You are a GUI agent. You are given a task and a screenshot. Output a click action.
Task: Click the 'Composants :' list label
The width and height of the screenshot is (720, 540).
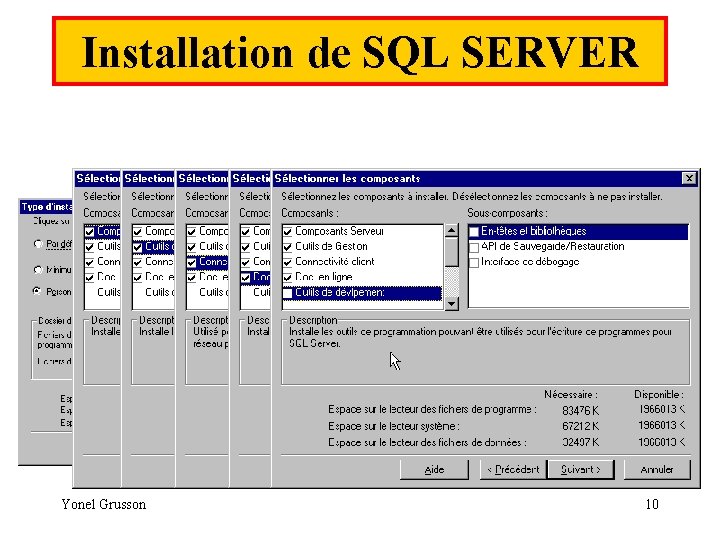point(310,213)
